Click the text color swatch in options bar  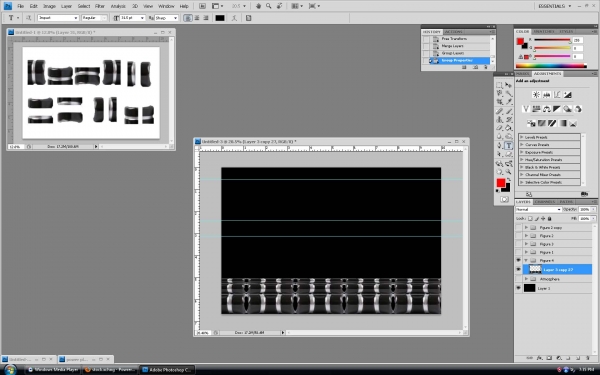(220, 18)
